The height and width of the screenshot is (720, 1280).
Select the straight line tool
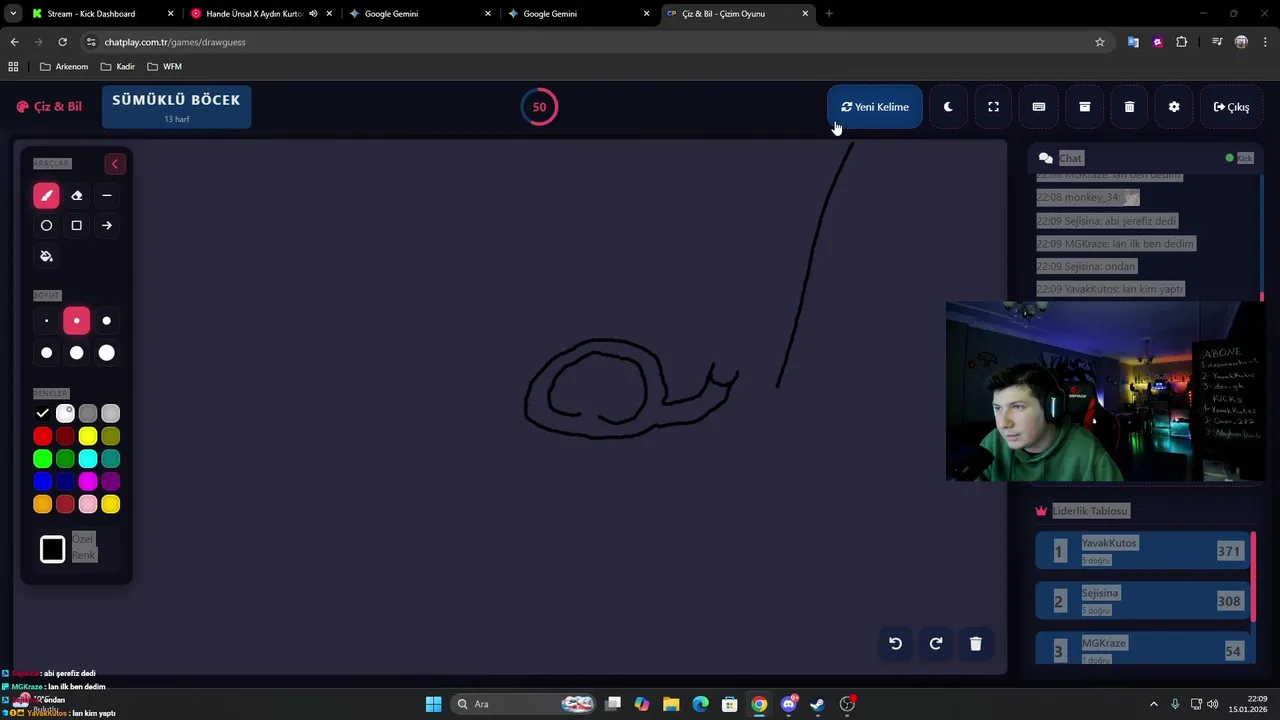tap(107, 196)
